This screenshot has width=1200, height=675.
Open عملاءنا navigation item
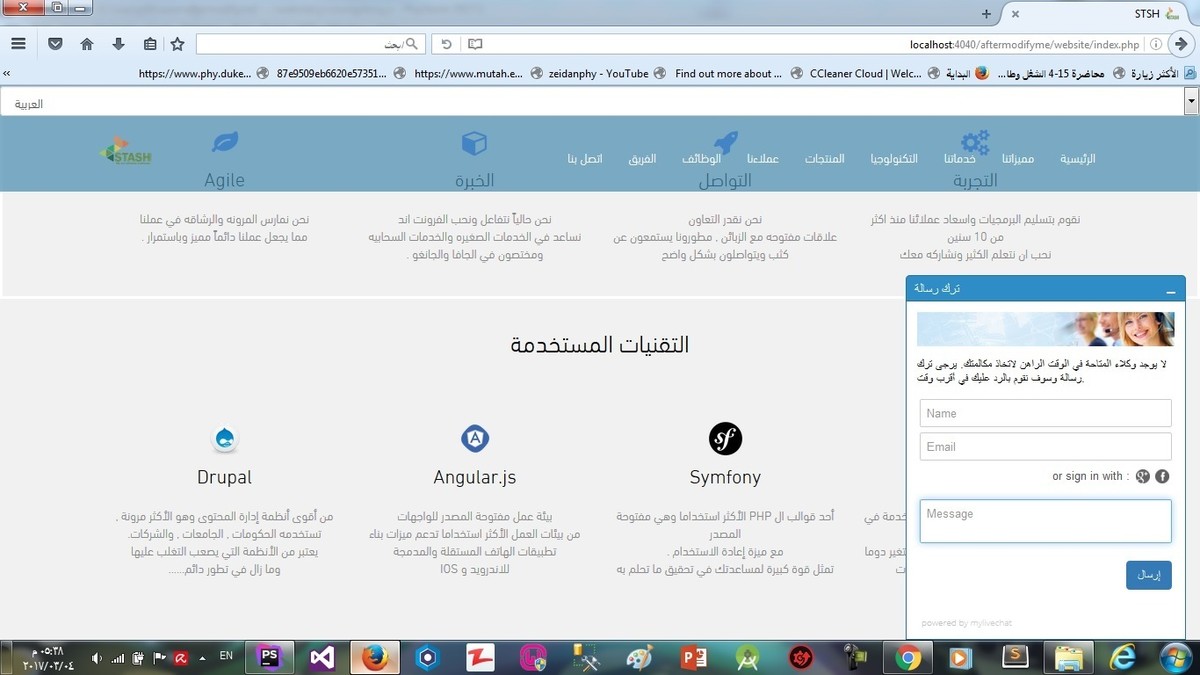coord(762,159)
